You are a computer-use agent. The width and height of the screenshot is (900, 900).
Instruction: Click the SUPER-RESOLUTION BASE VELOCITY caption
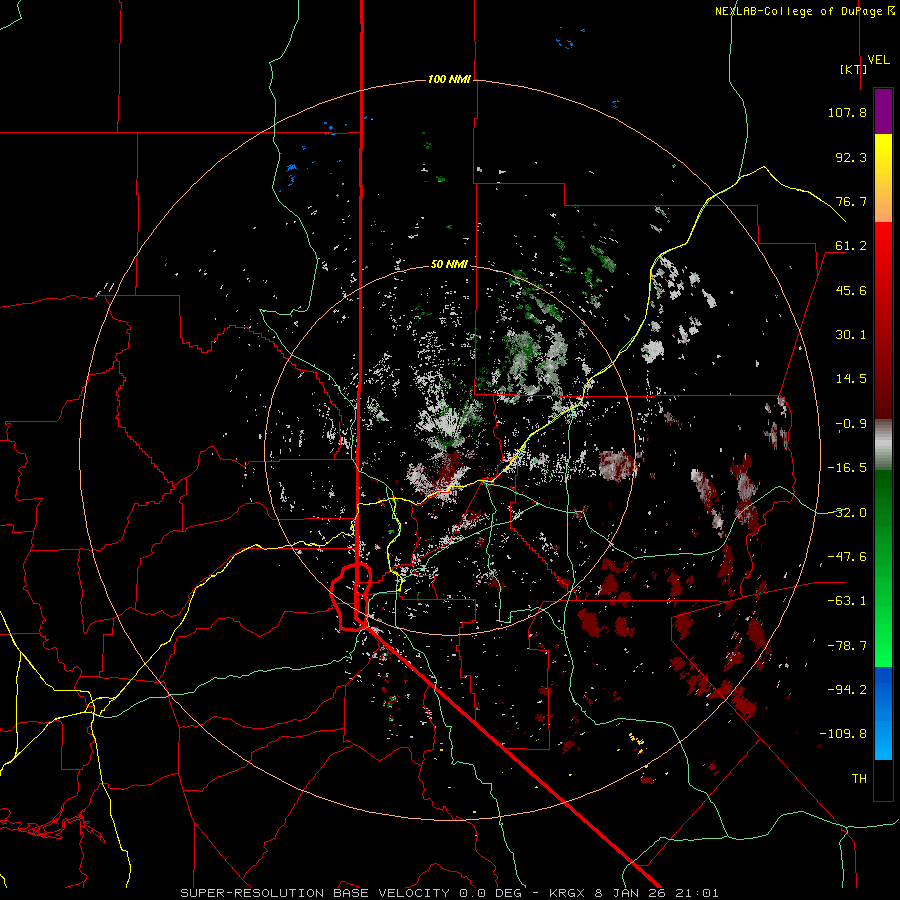pos(315,893)
